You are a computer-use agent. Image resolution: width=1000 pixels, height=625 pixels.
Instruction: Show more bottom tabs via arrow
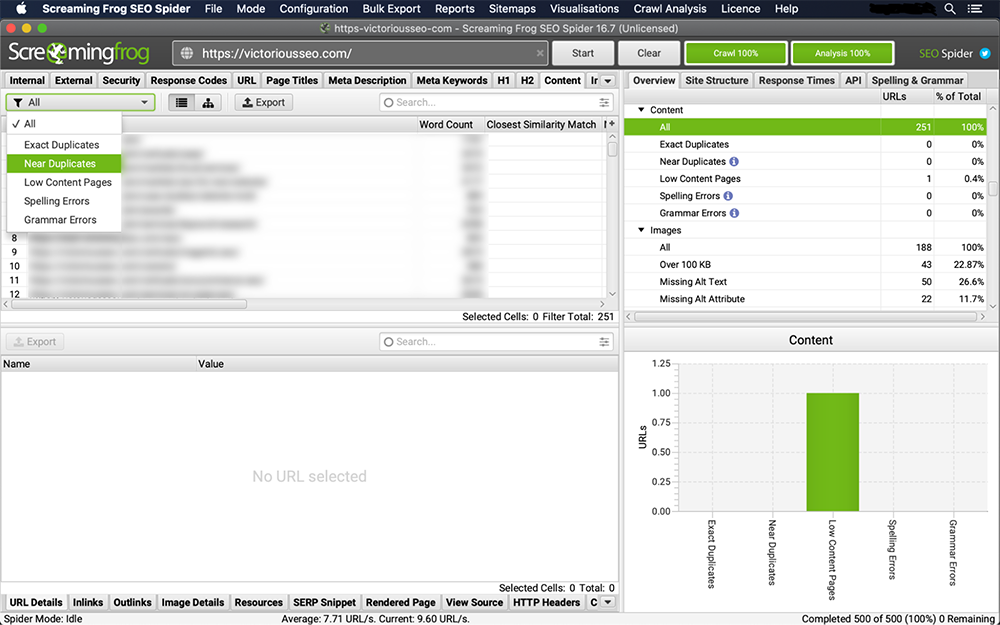pos(608,602)
